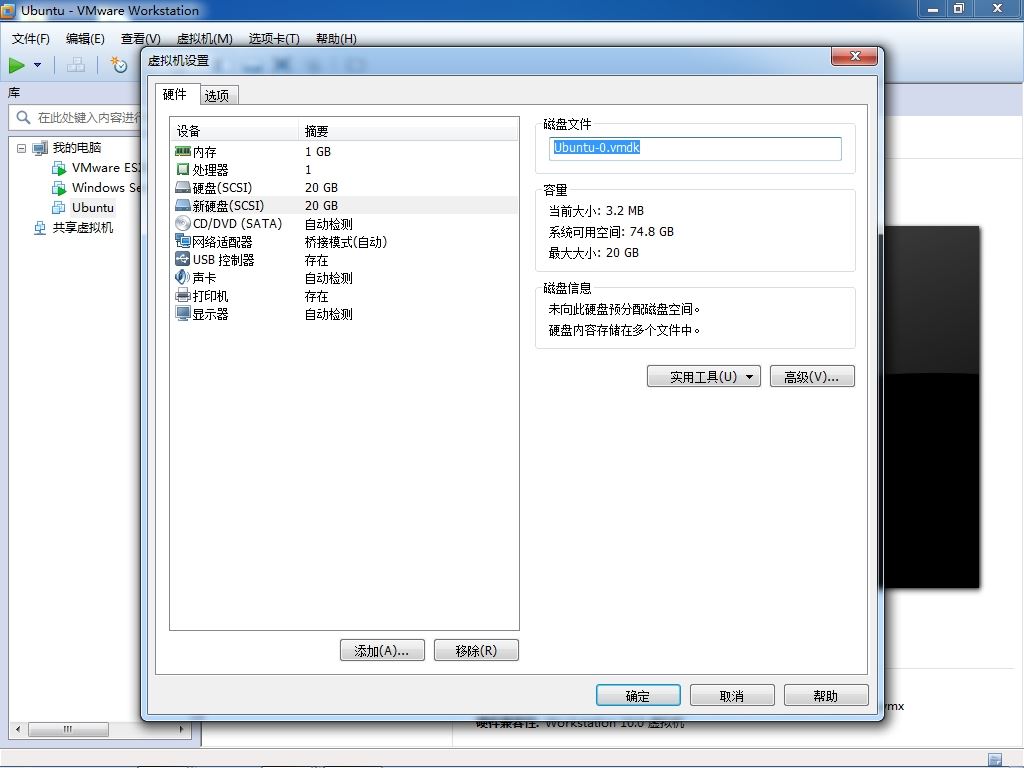Click the new hard disk (SCSI) drive icon
The width and height of the screenshot is (1024, 768).
tap(183, 206)
